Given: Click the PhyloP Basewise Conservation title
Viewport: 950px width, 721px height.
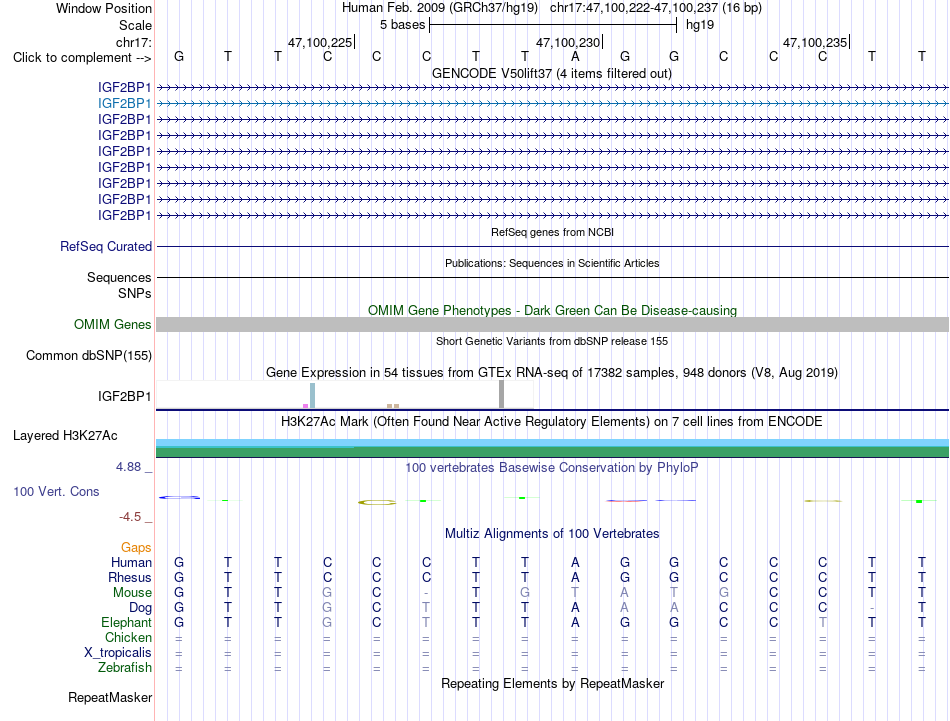Looking at the screenshot, I should coord(552,468).
